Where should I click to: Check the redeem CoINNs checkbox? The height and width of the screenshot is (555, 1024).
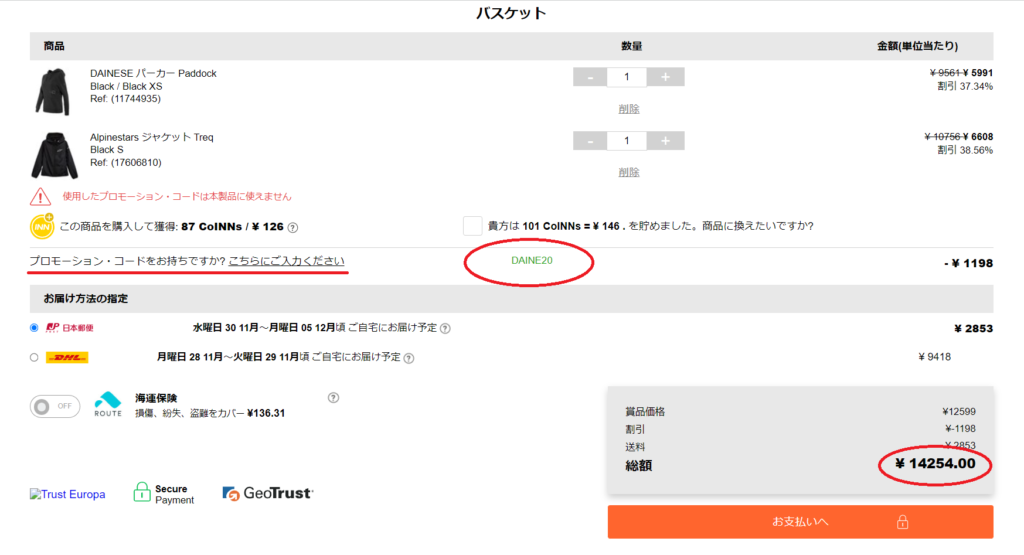coord(473,226)
